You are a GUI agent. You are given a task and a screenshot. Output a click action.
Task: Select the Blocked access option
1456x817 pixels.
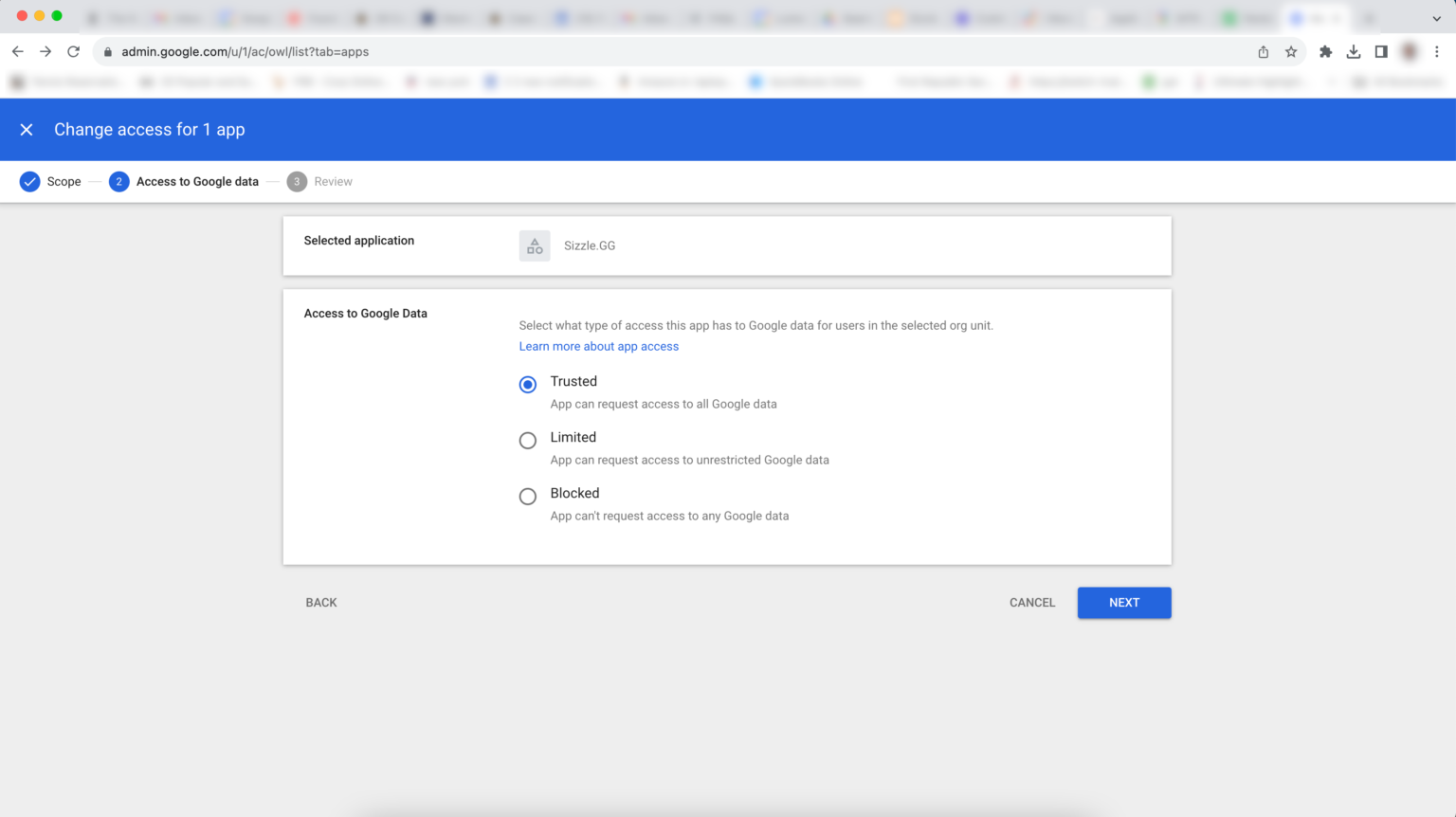(528, 496)
